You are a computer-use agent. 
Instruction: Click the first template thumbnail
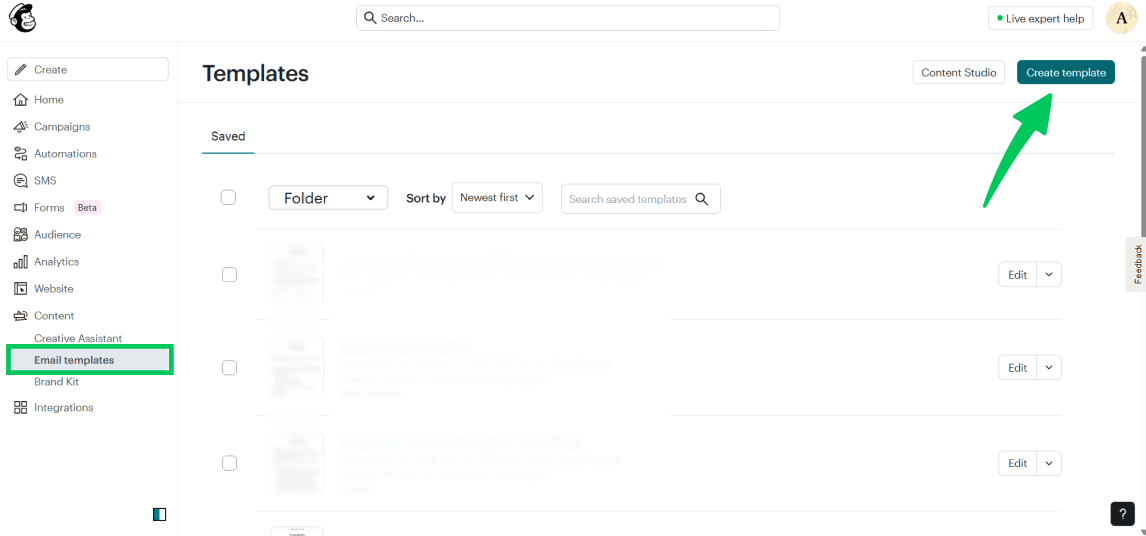coord(296,275)
